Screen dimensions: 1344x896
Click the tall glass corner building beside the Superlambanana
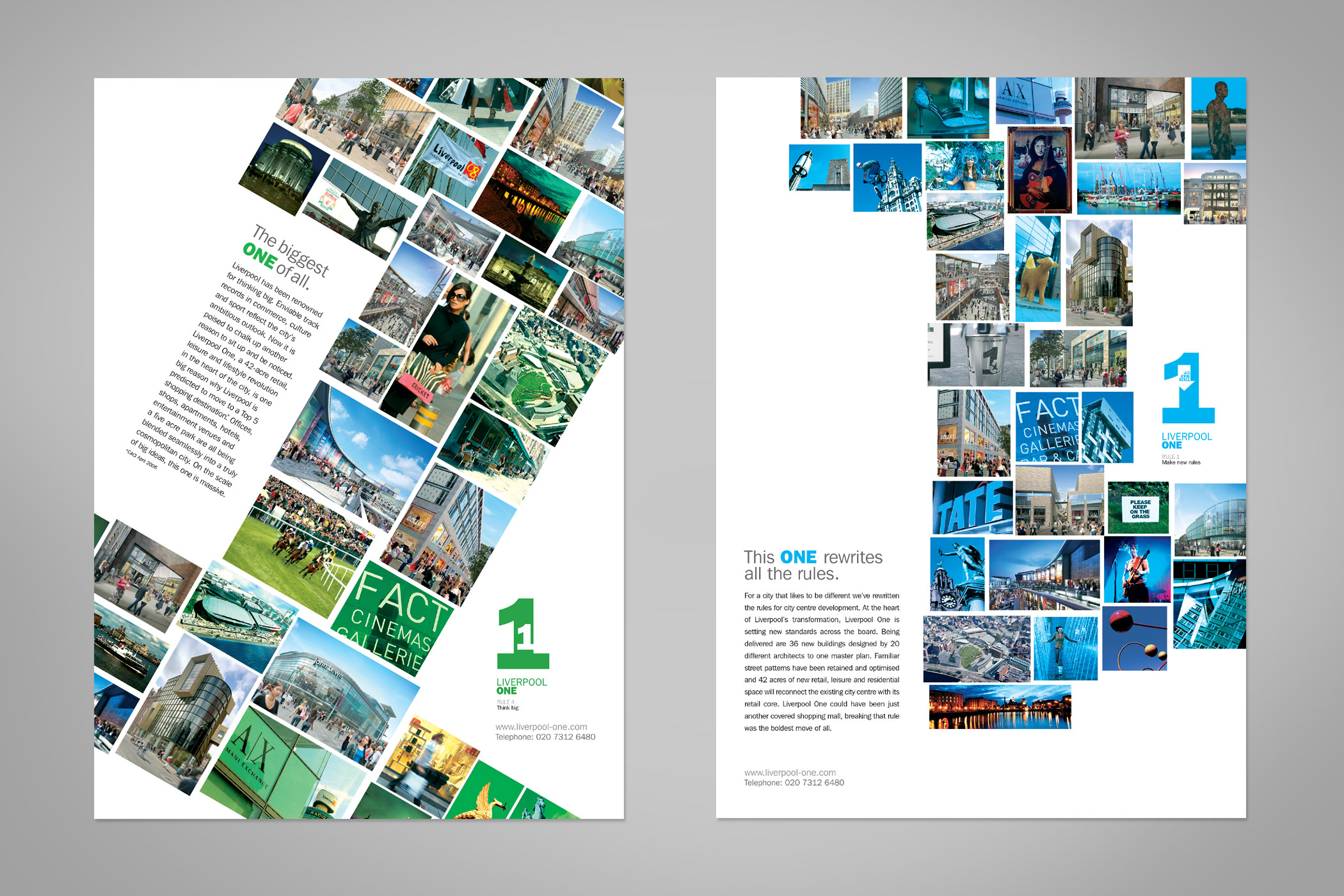[1099, 273]
